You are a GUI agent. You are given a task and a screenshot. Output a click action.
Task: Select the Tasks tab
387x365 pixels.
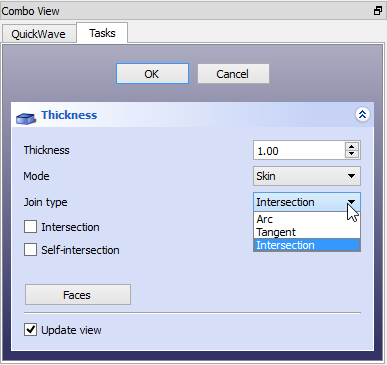102,33
